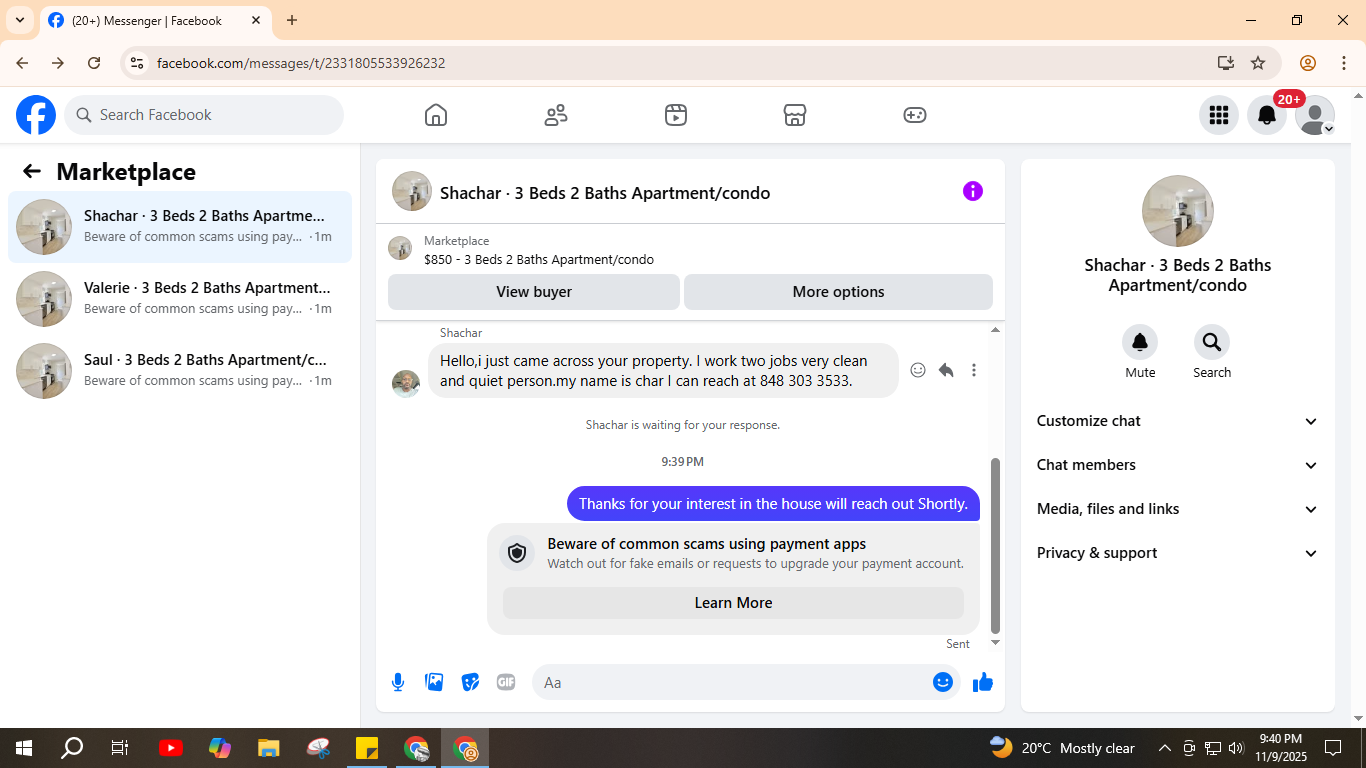The width and height of the screenshot is (1366, 768).
Task: Attach a file with the photo icon
Action: click(434, 682)
